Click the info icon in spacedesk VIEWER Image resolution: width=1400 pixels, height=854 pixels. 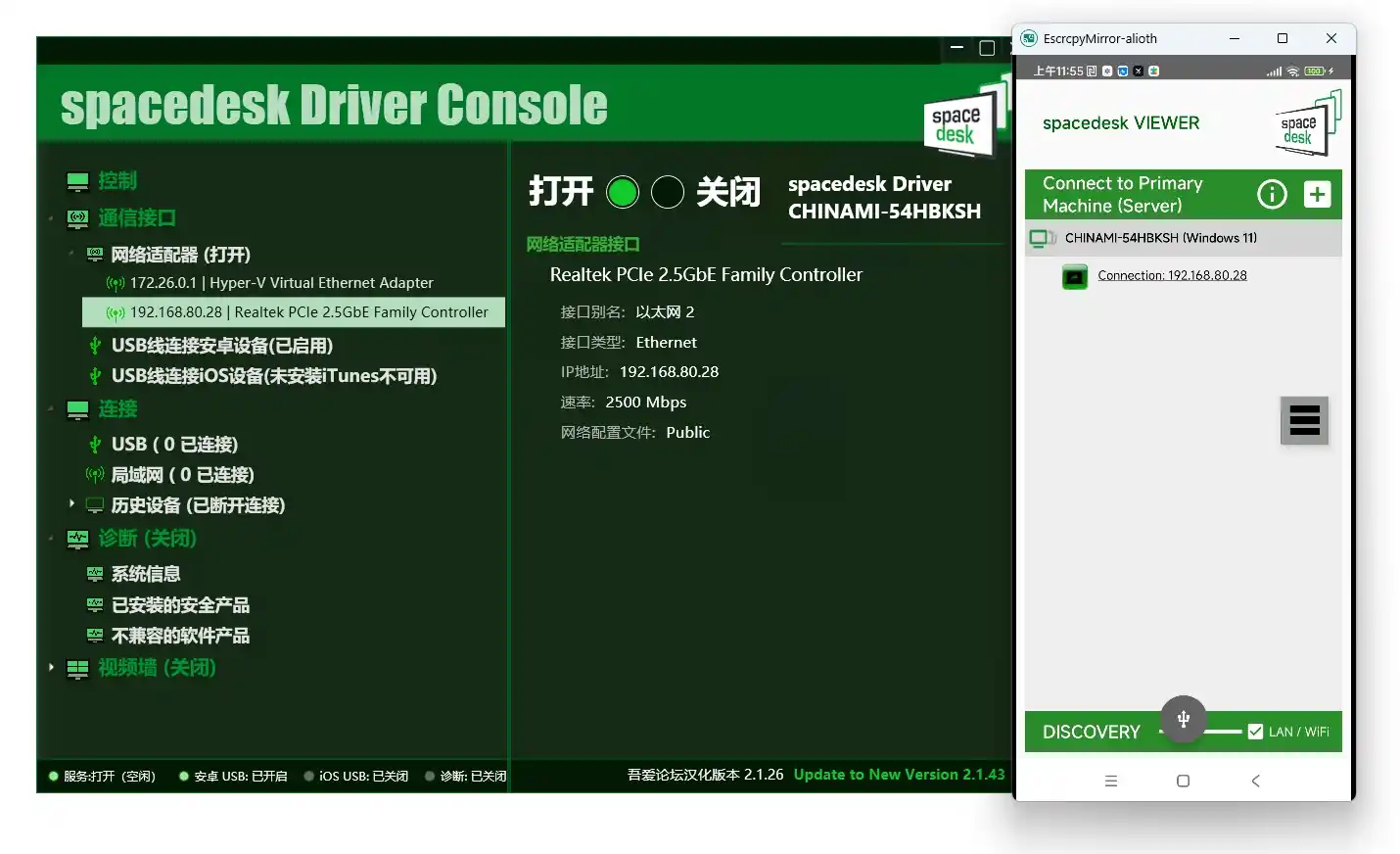click(x=1271, y=194)
